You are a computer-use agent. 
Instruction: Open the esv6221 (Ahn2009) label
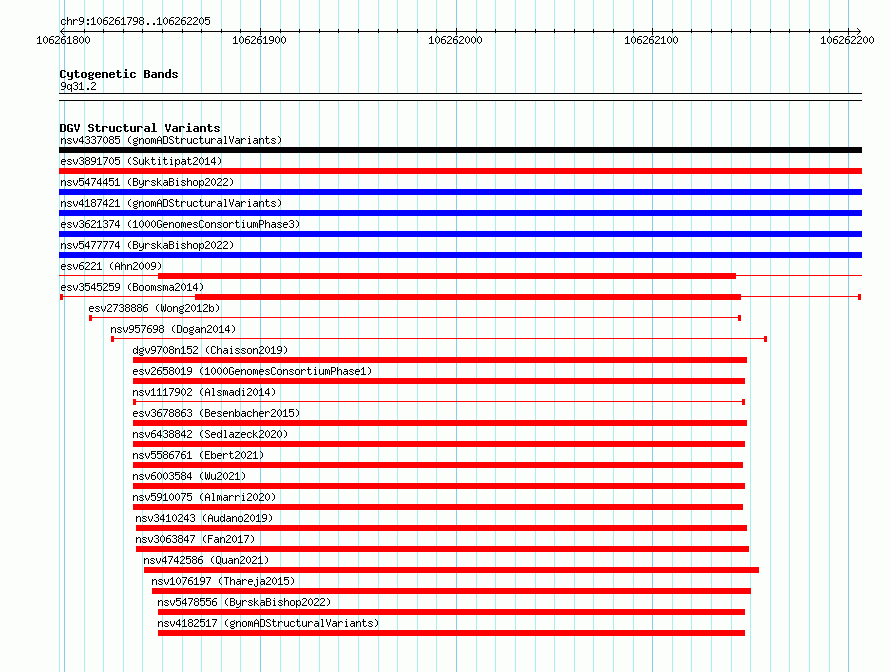[x=111, y=266]
